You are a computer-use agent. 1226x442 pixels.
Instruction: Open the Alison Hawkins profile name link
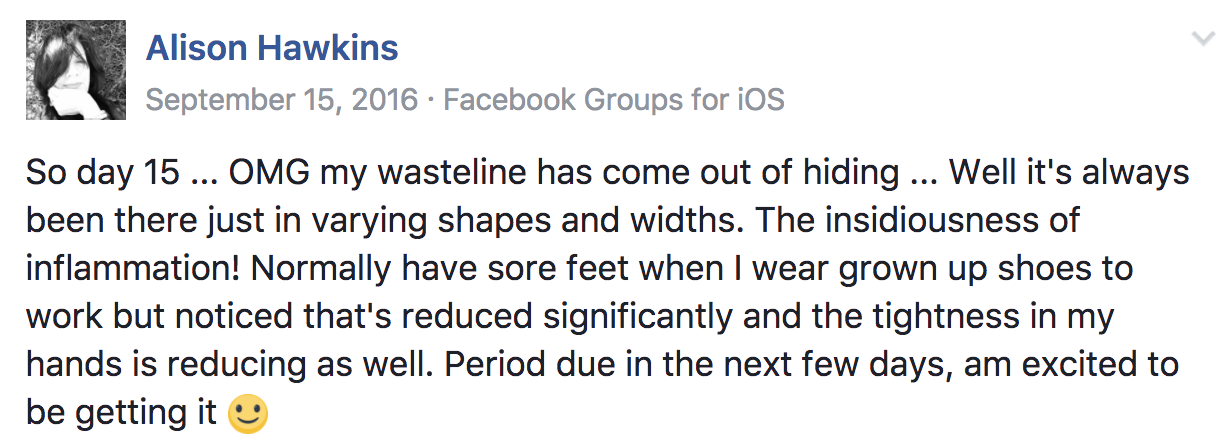point(272,47)
